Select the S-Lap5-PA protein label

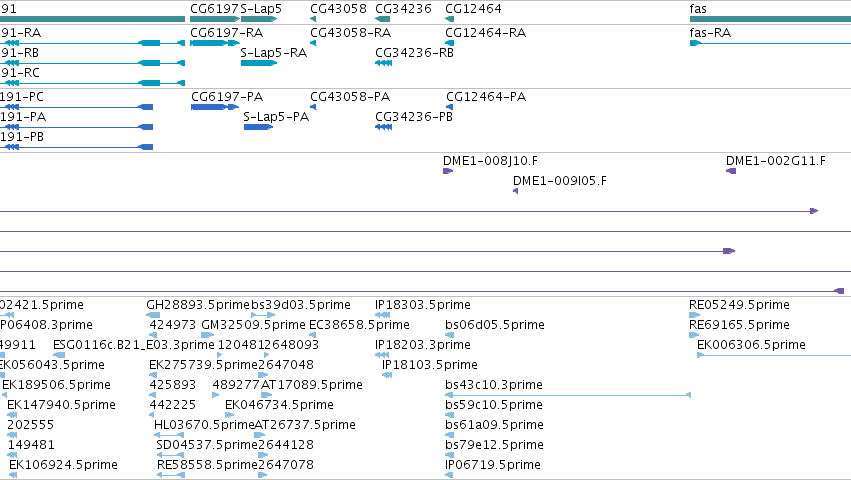pos(276,117)
